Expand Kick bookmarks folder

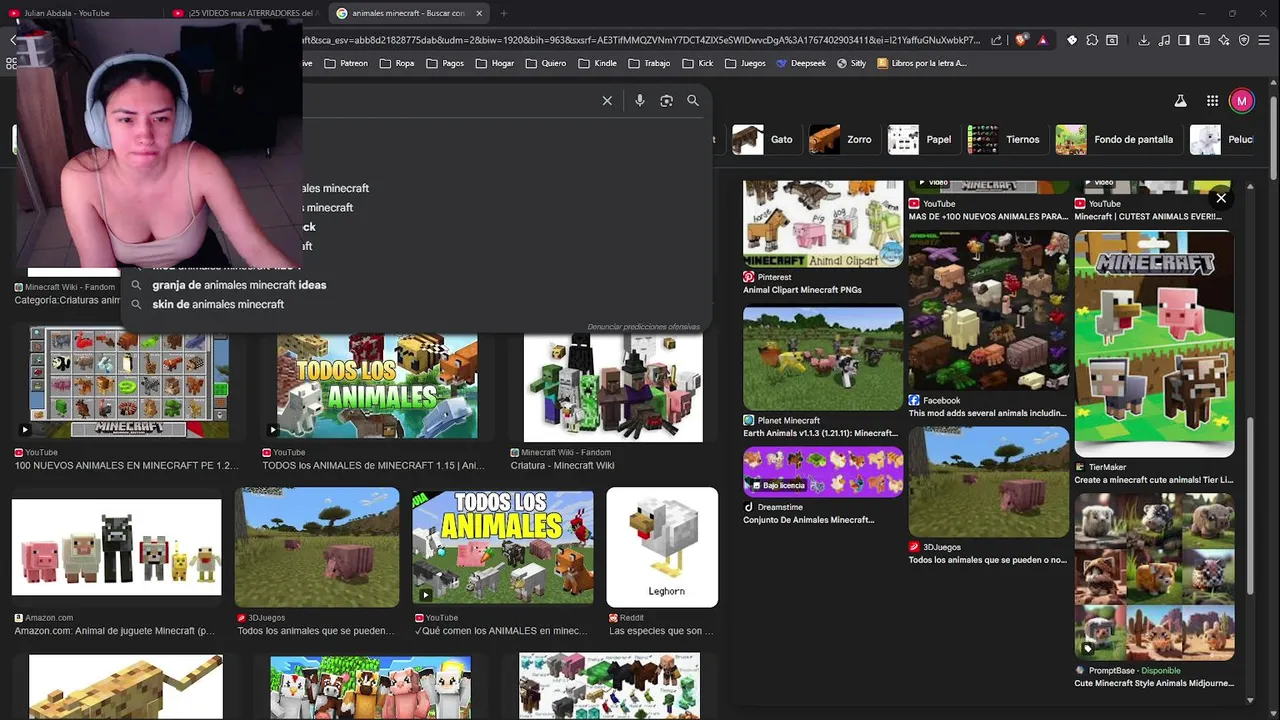click(697, 63)
